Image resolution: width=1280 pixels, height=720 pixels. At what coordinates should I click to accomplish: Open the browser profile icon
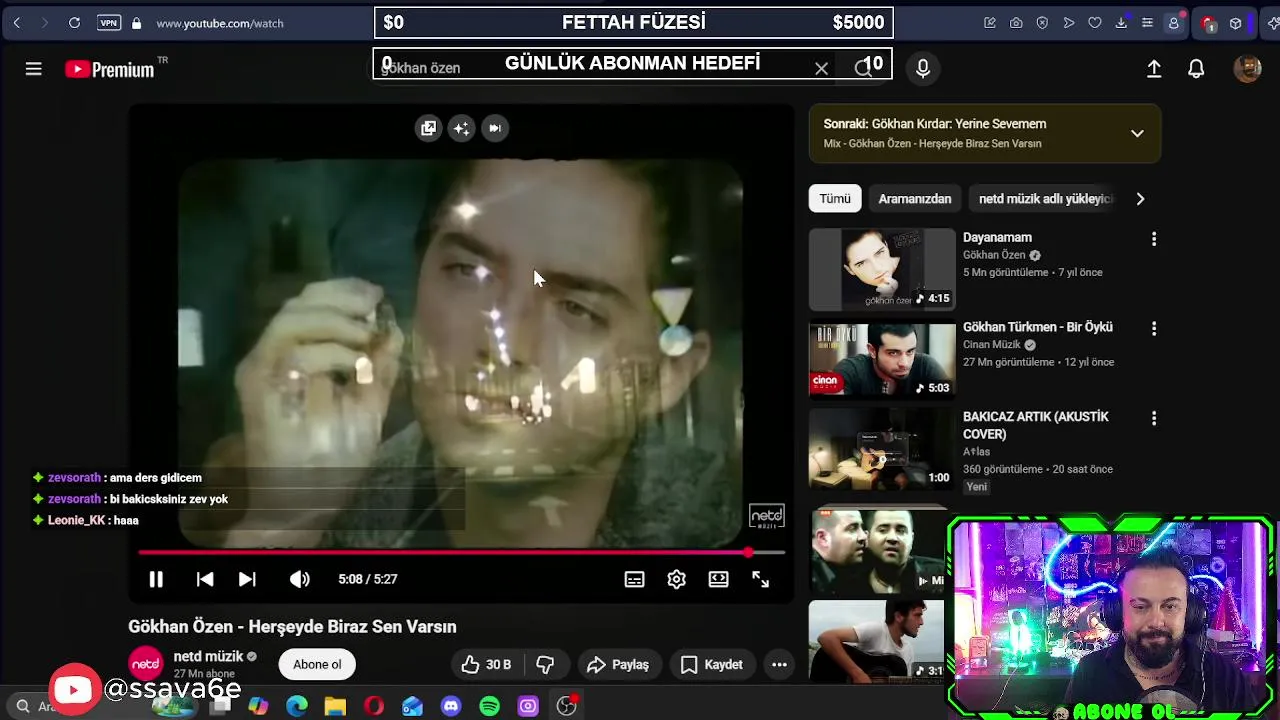click(x=1174, y=23)
